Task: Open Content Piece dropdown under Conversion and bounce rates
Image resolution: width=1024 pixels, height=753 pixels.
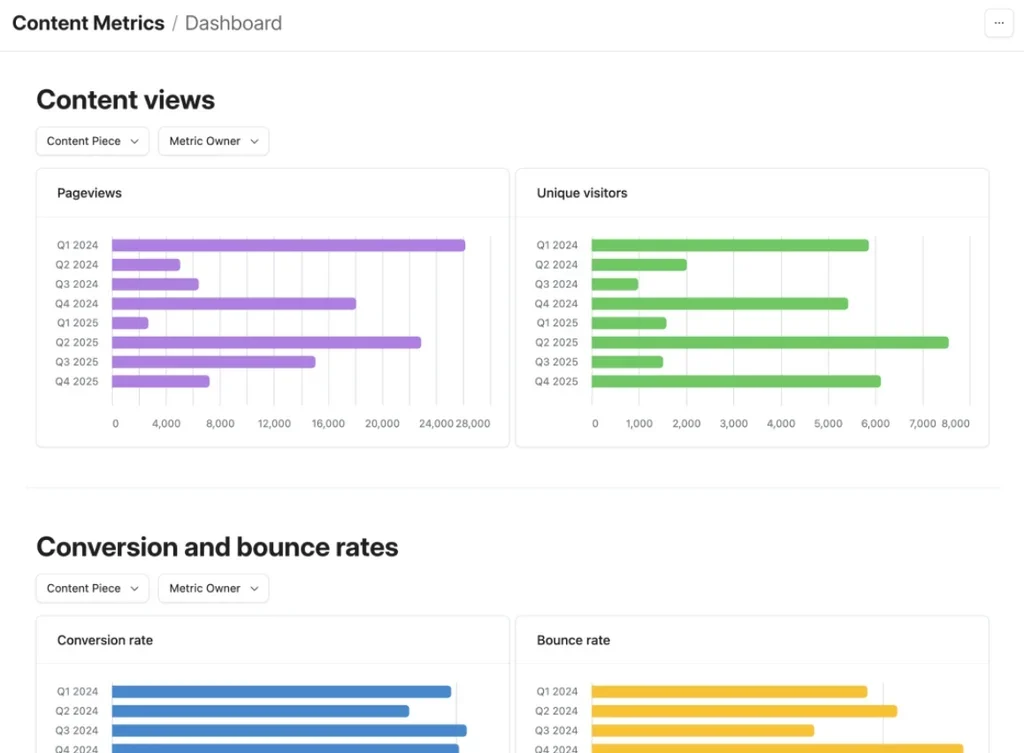Action: (x=92, y=588)
